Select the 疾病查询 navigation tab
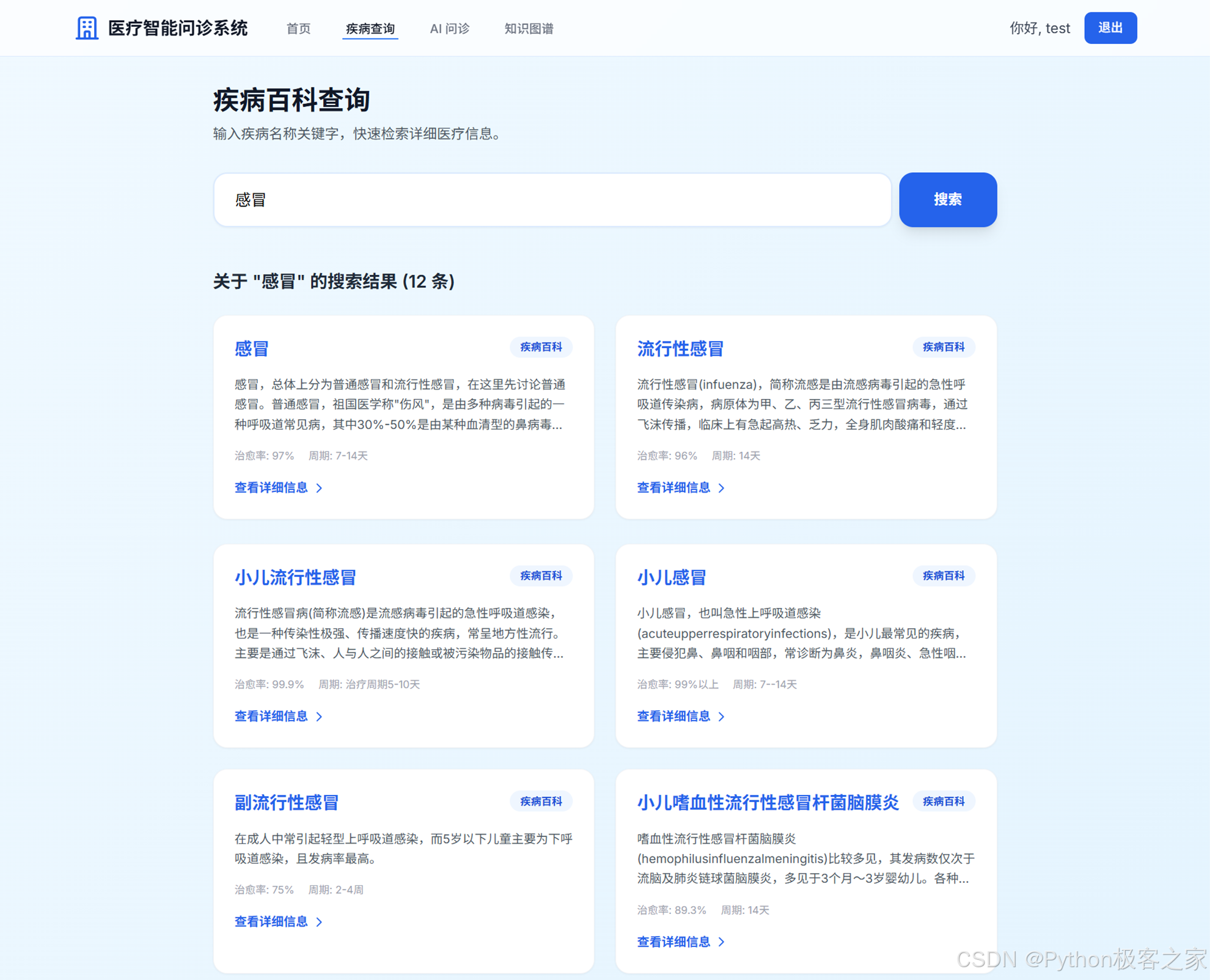Image resolution: width=1210 pixels, height=980 pixels. [x=370, y=29]
